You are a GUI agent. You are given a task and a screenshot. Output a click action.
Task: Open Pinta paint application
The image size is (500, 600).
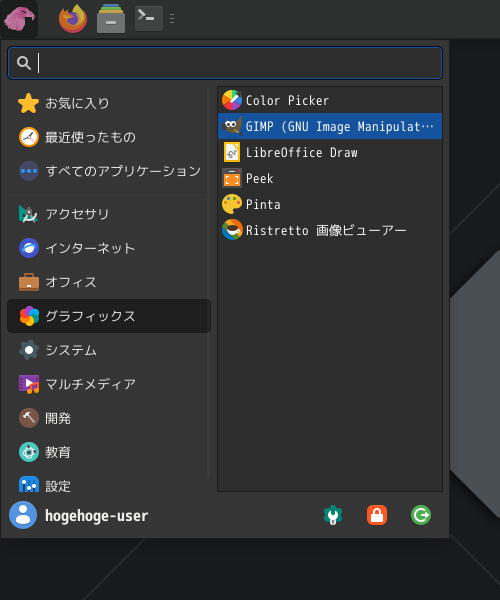[330, 204]
